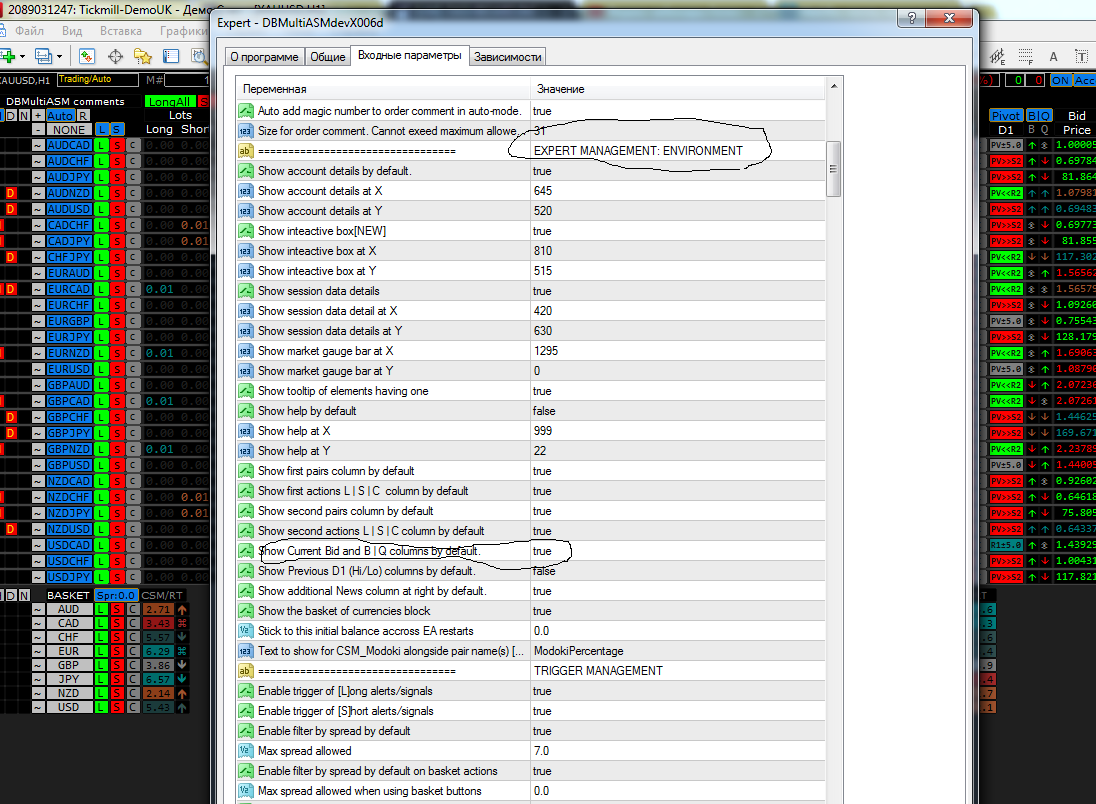Toggle the blue Auto button

pos(60,116)
